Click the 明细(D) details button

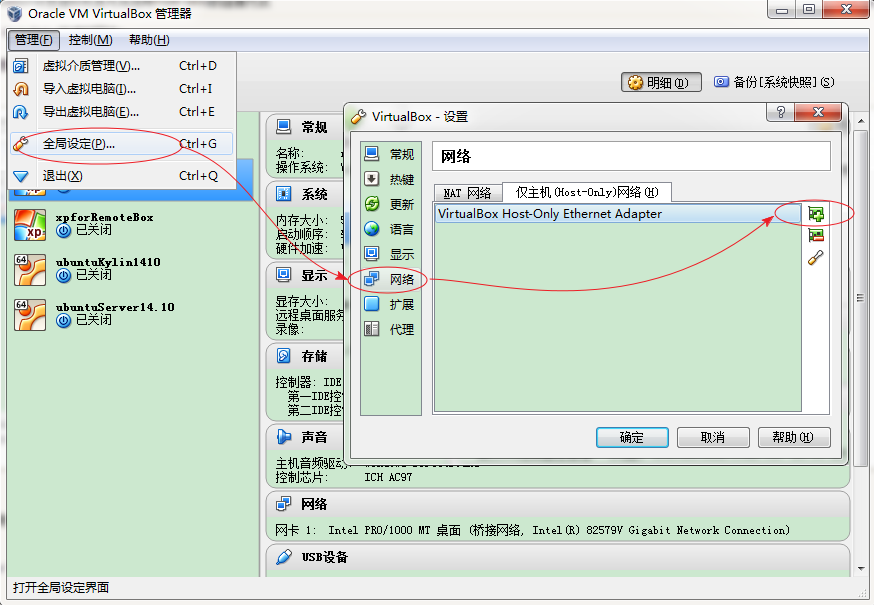point(661,83)
